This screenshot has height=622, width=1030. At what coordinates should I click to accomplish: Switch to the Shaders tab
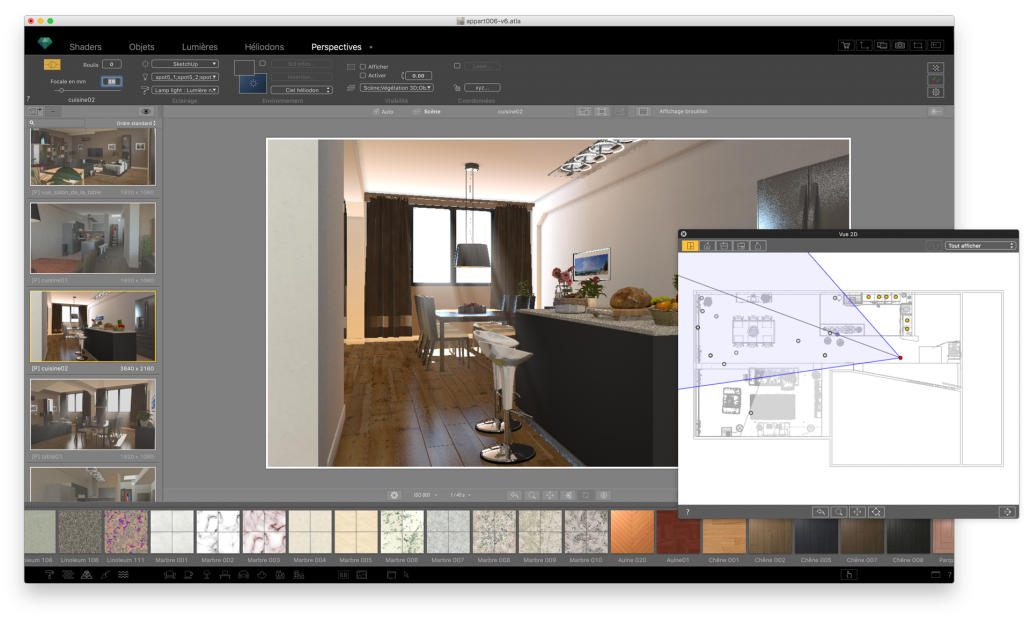pos(85,47)
